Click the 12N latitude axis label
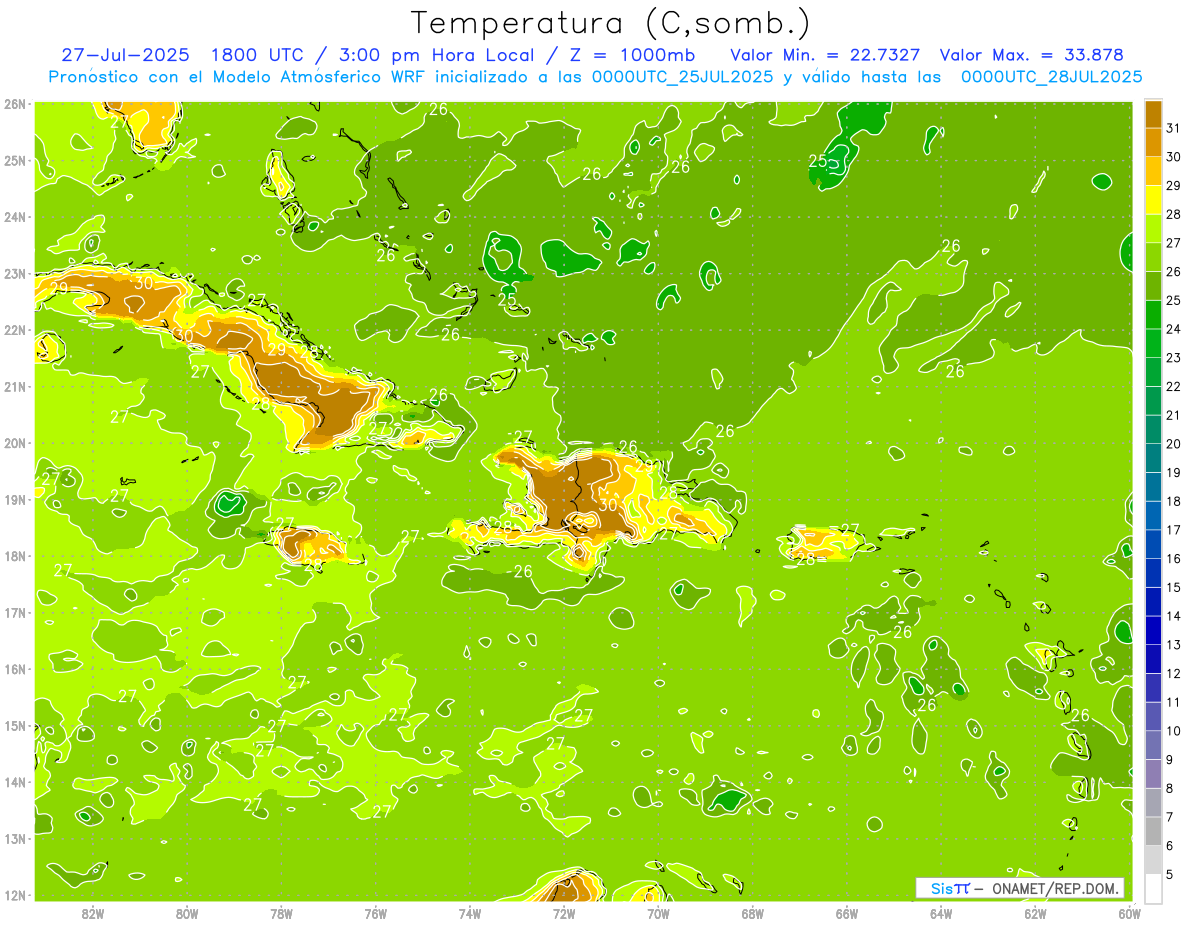Image resolution: width=1200 pixels, height=927 pixels. (15, 895)
